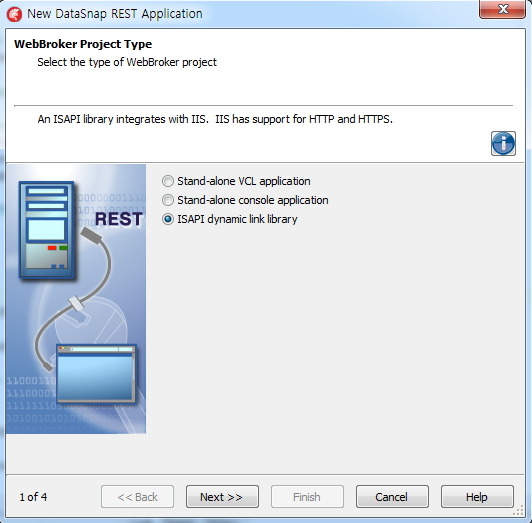Cancel the DataSnap REST wizard

(x=392, y=497)
